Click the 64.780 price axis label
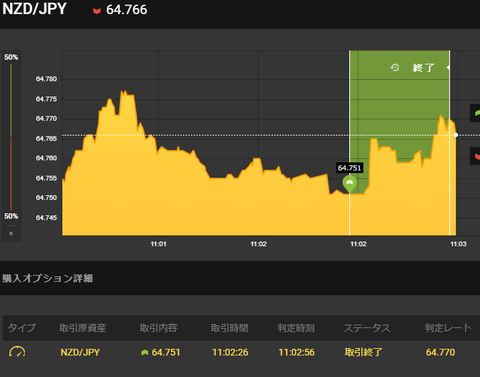Screen dimensions: 480x377 click(46, 79)
